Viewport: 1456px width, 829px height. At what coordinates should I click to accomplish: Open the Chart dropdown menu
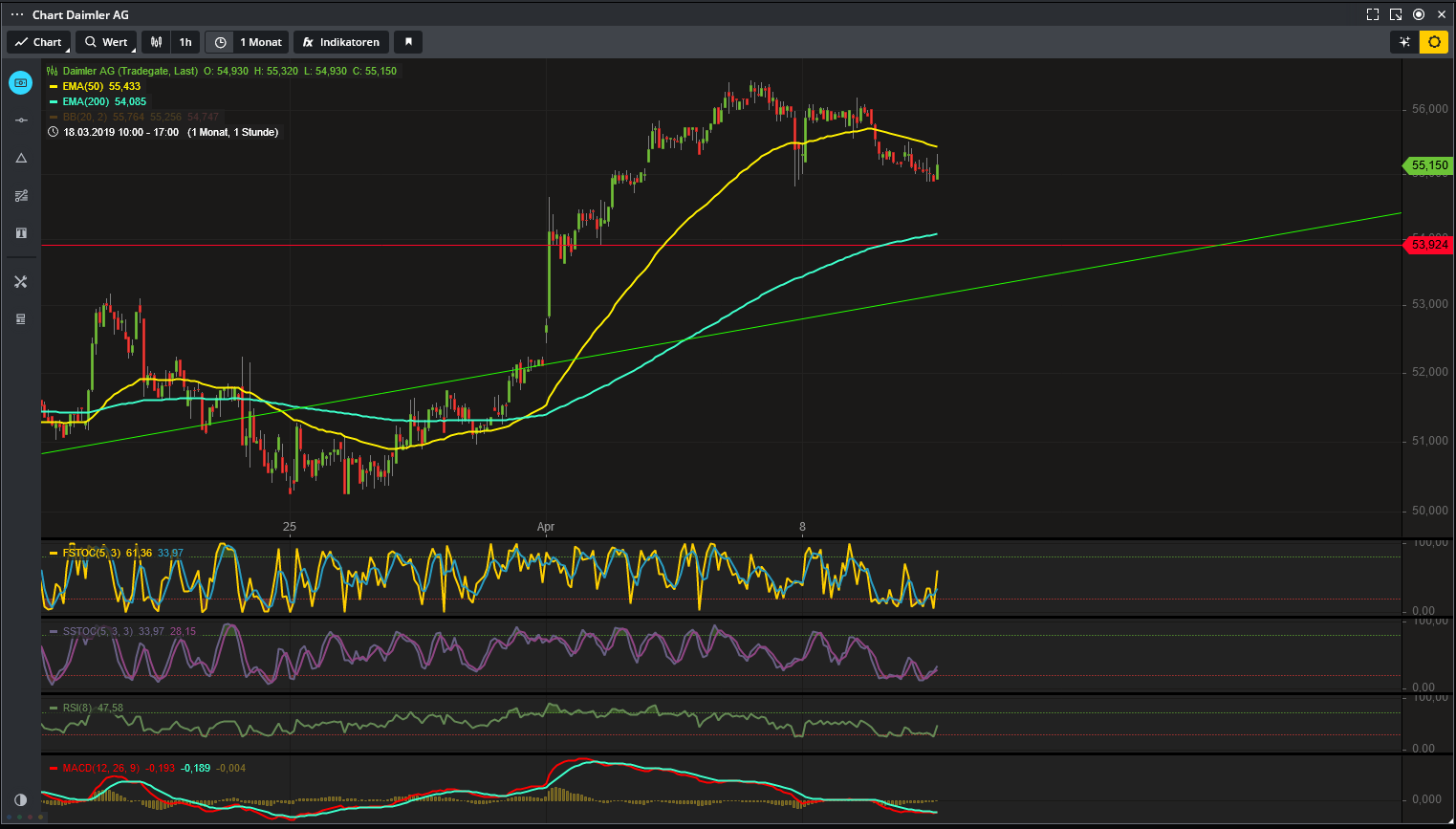point(38,42)
